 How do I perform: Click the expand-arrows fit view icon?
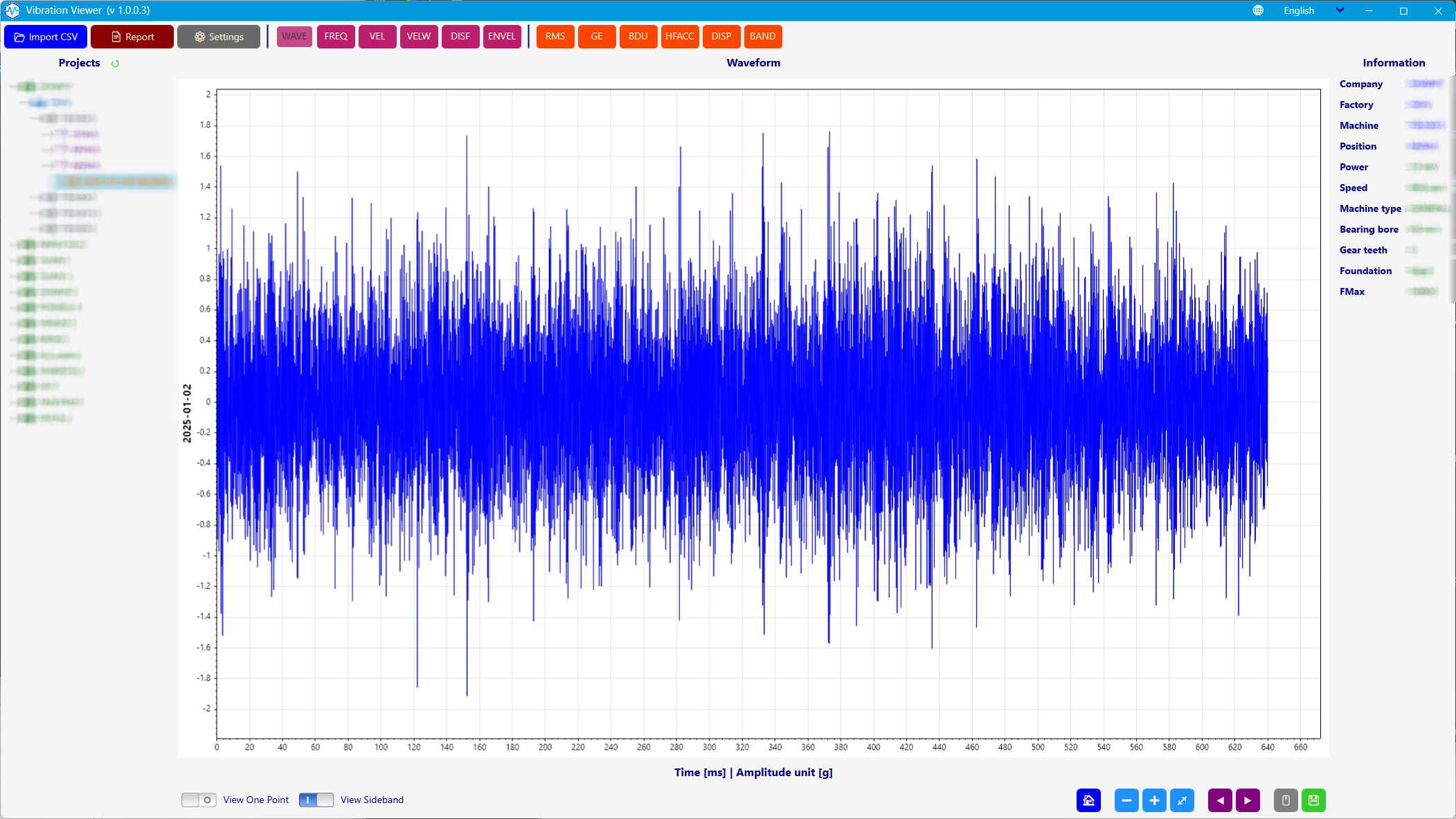tap(1182, 800)
